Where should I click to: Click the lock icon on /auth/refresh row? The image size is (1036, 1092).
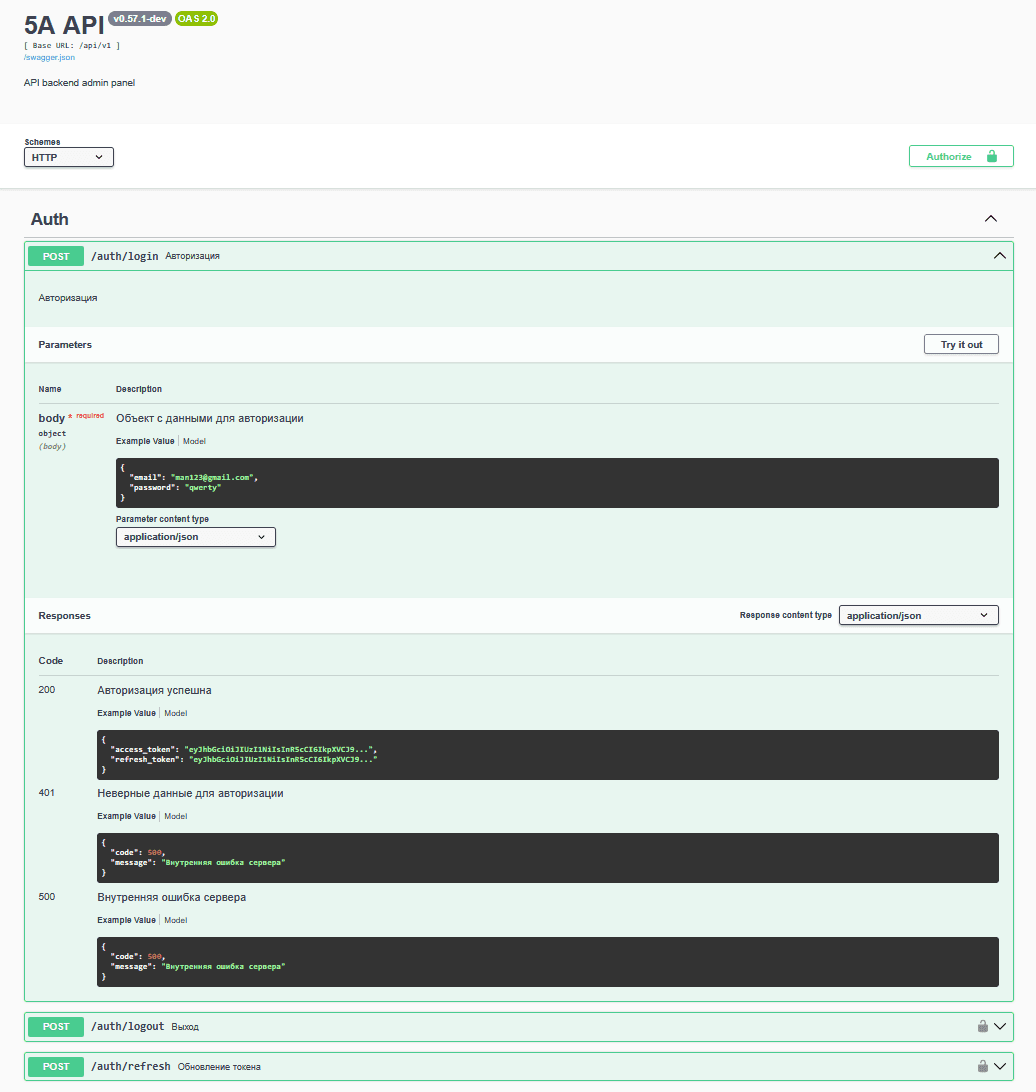(x=983, y=1066)
